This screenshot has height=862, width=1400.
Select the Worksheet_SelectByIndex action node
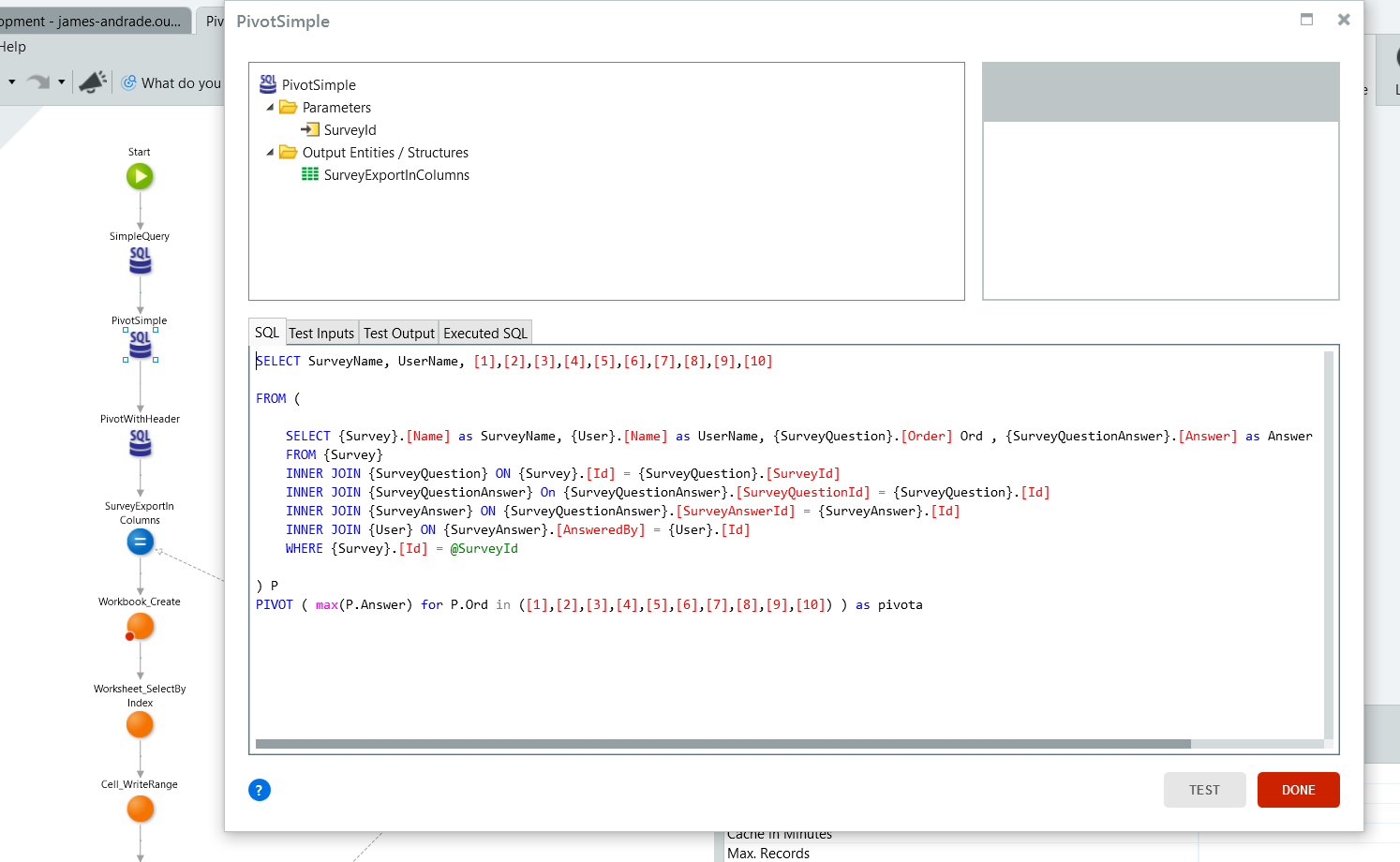[x=140, y=724]
